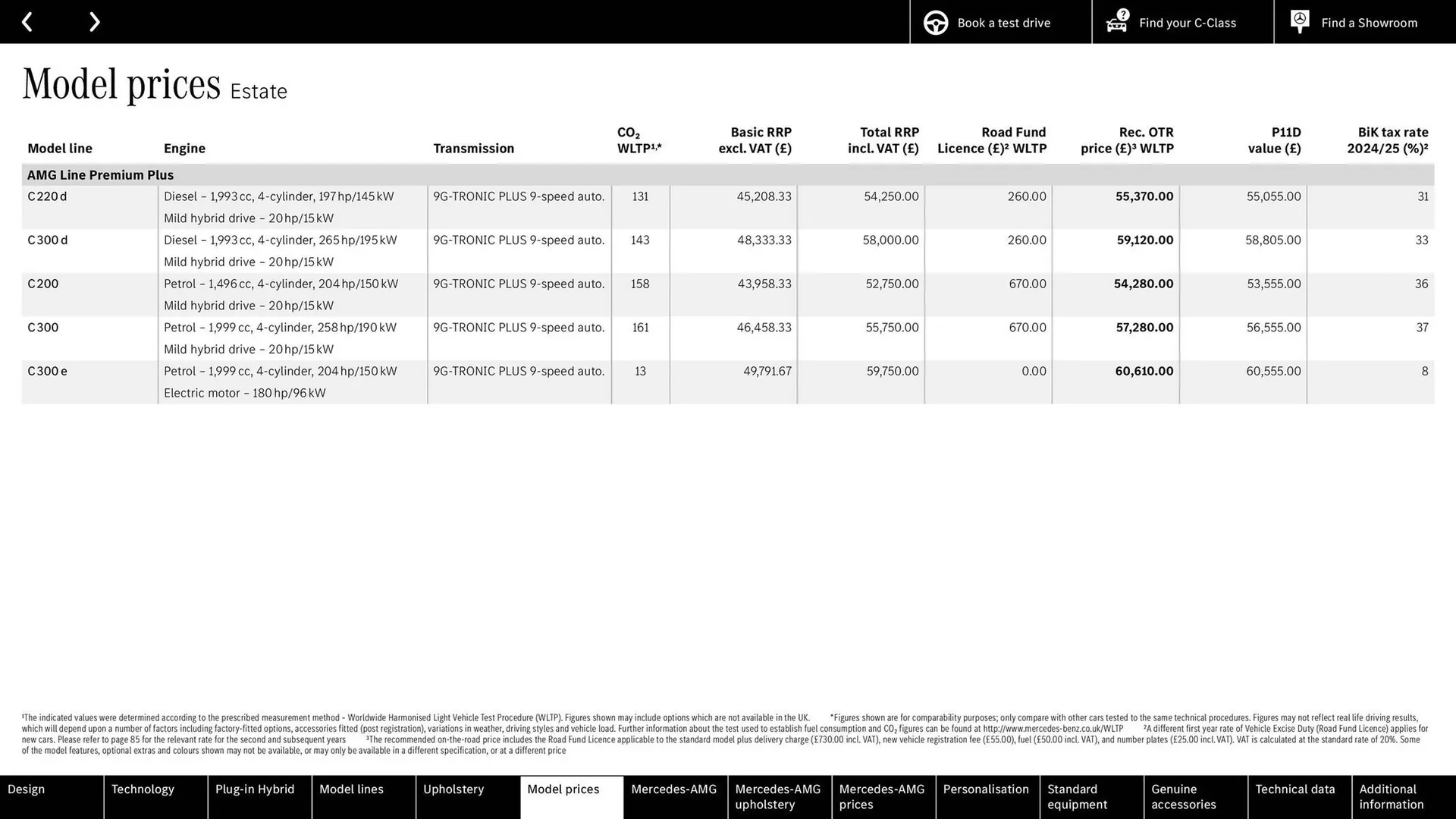Screen dimensions: 1456x819
Task: Click the forward navigation chevron
Action: 94,21
